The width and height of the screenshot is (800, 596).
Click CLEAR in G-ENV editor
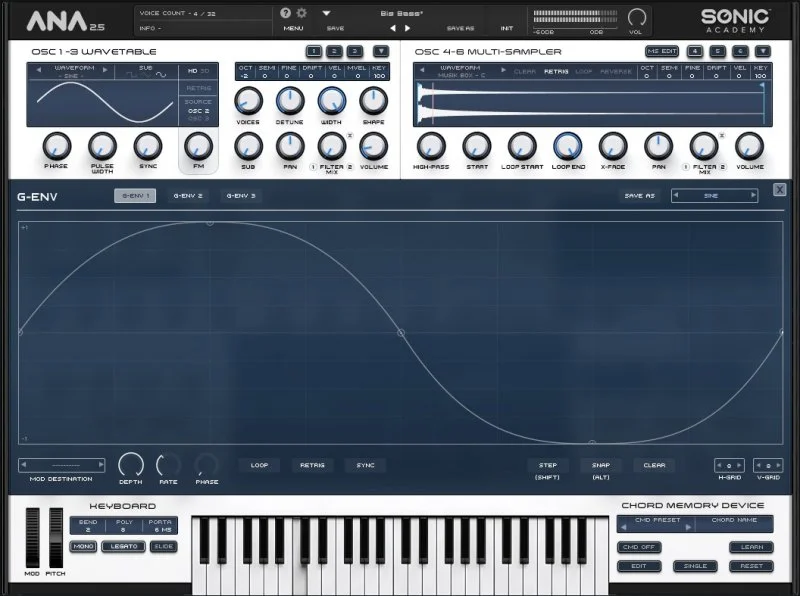tap(654, 465)
